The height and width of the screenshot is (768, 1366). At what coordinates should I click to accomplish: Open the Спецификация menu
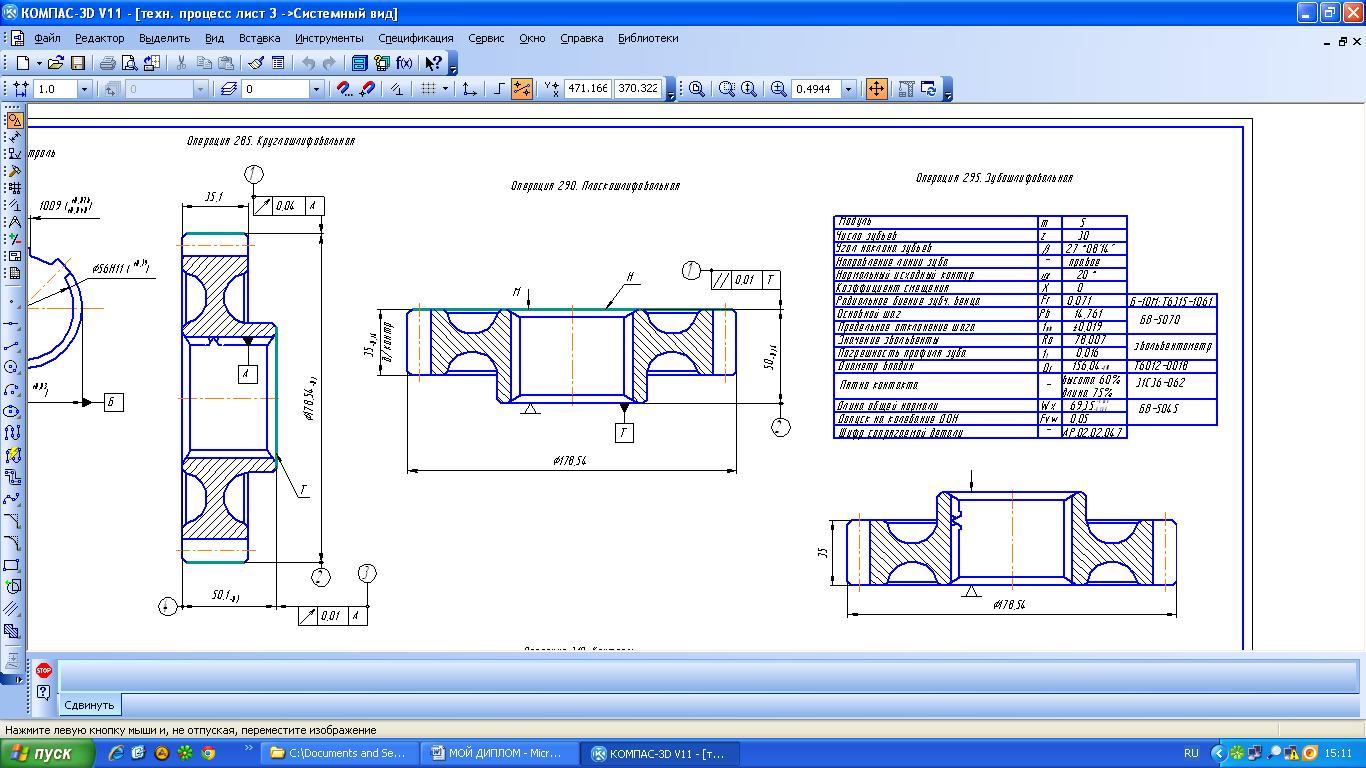click(x=416, y=38)
